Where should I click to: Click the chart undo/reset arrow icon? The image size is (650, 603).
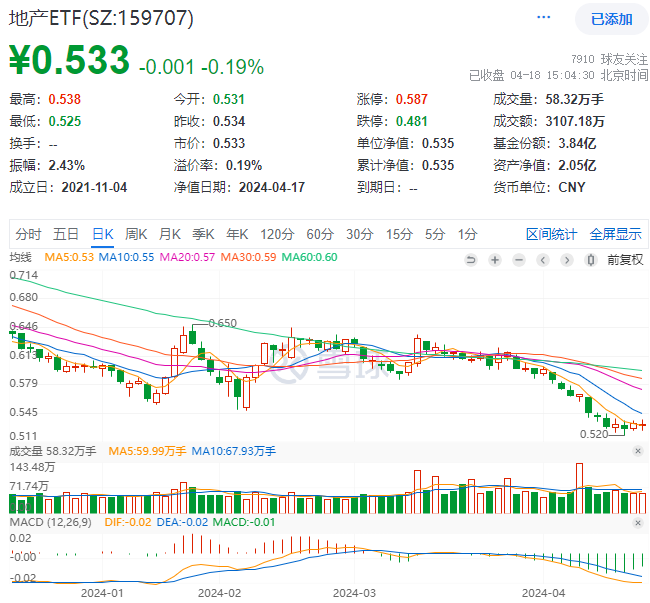[471, 260]
